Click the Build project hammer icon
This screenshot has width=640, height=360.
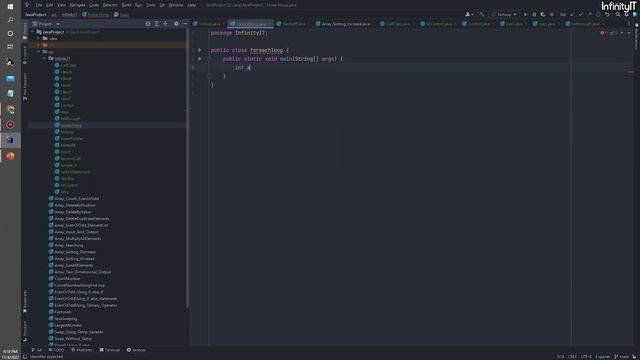(x=482, y=14)
